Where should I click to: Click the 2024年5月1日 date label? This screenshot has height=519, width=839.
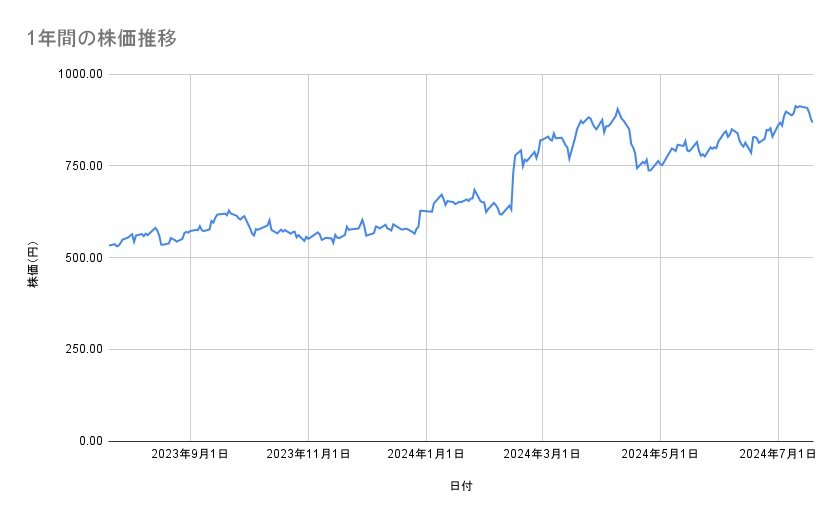coord(660,455)
